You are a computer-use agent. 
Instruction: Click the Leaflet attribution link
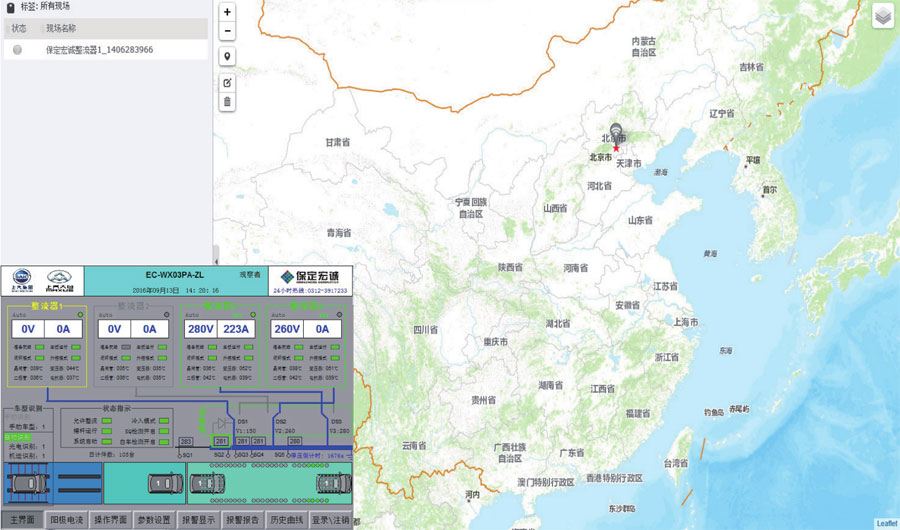(x=886, y=524)
